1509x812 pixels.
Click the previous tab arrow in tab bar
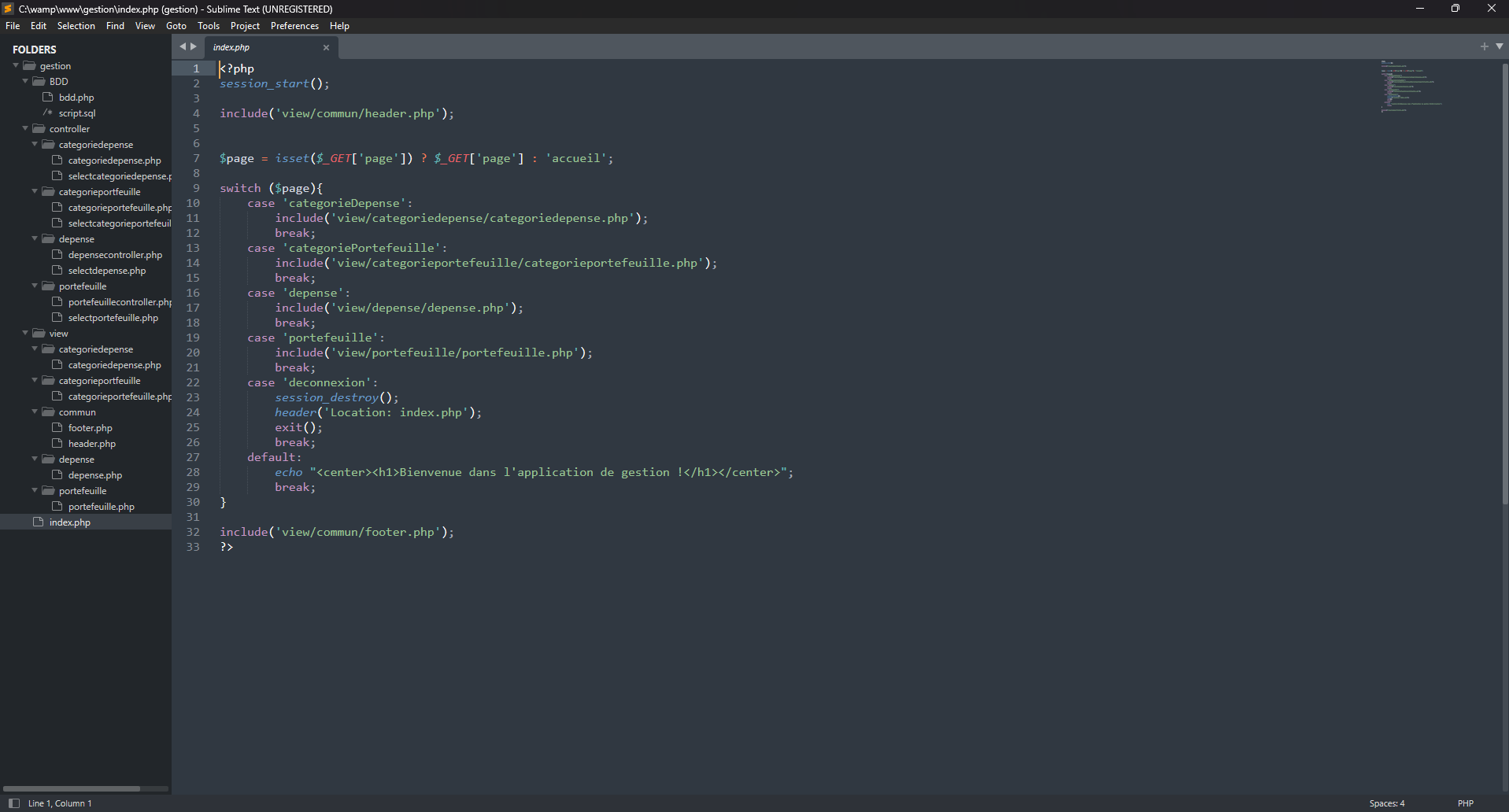183,46
